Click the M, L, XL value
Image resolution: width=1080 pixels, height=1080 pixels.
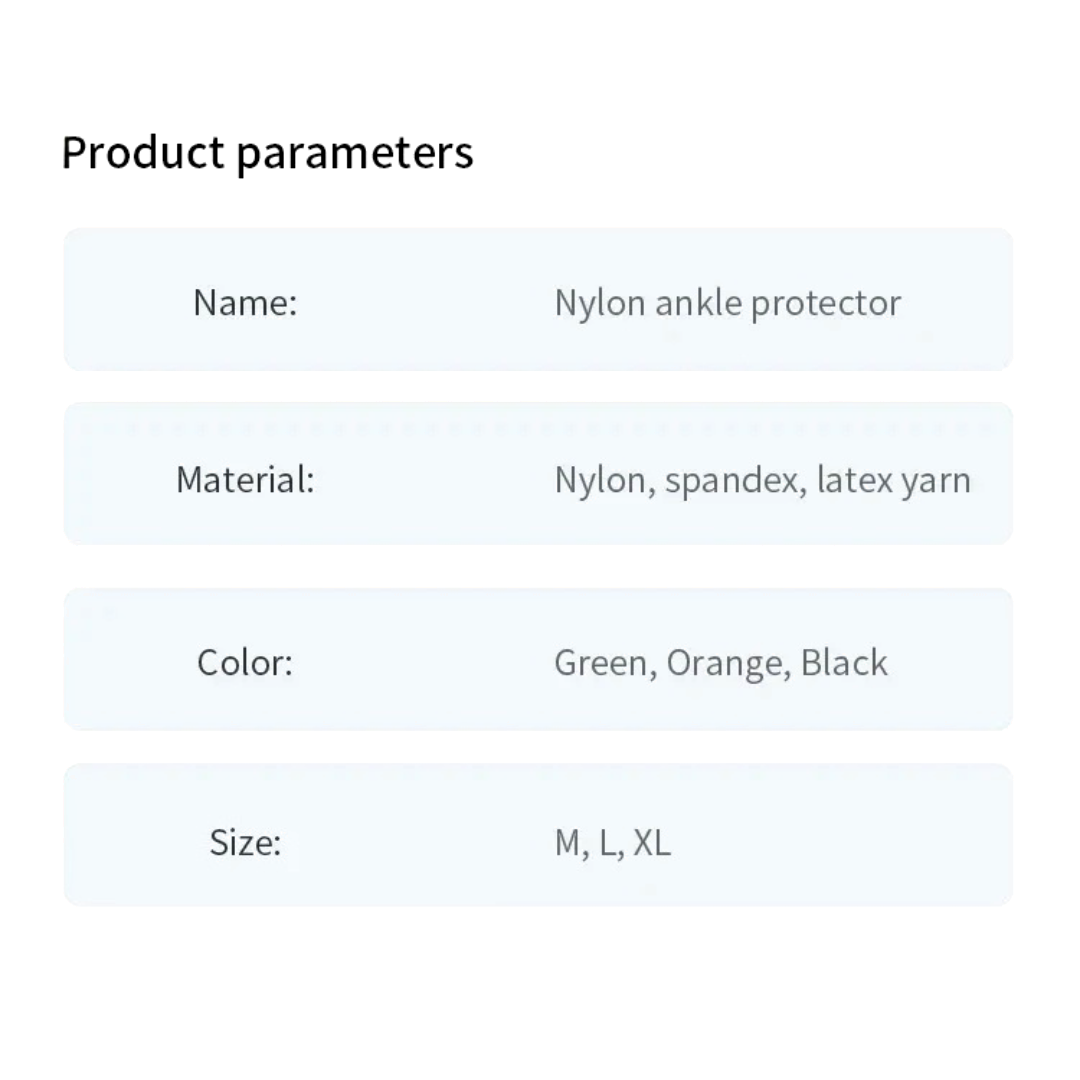point(613,844)
